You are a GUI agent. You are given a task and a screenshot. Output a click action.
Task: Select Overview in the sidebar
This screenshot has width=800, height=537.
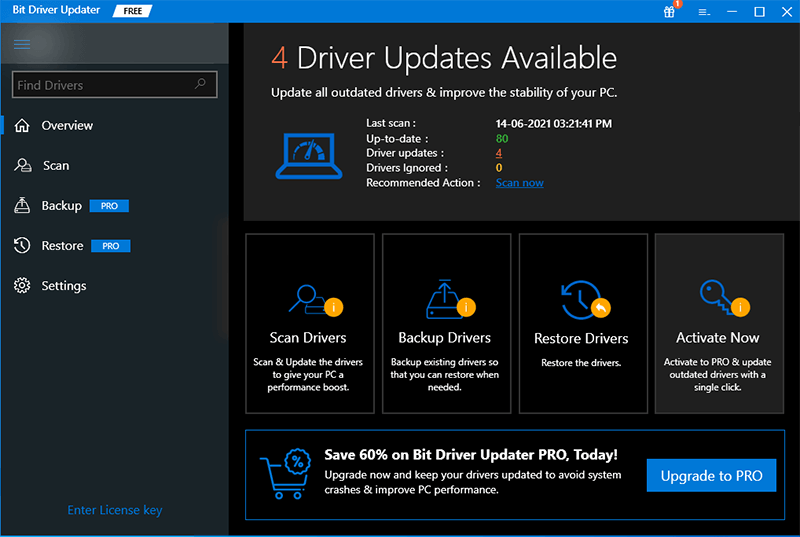[66, 126]
